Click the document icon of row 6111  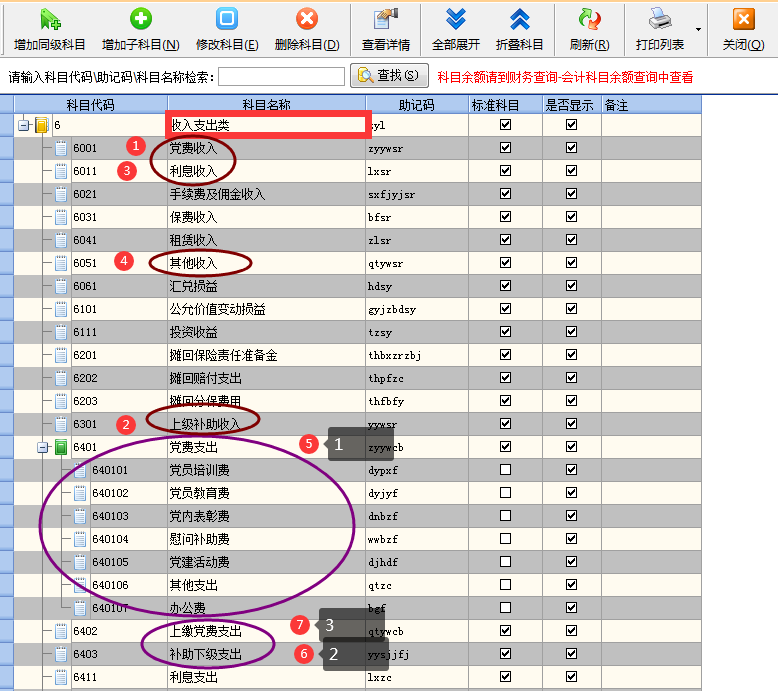(61, 332)
